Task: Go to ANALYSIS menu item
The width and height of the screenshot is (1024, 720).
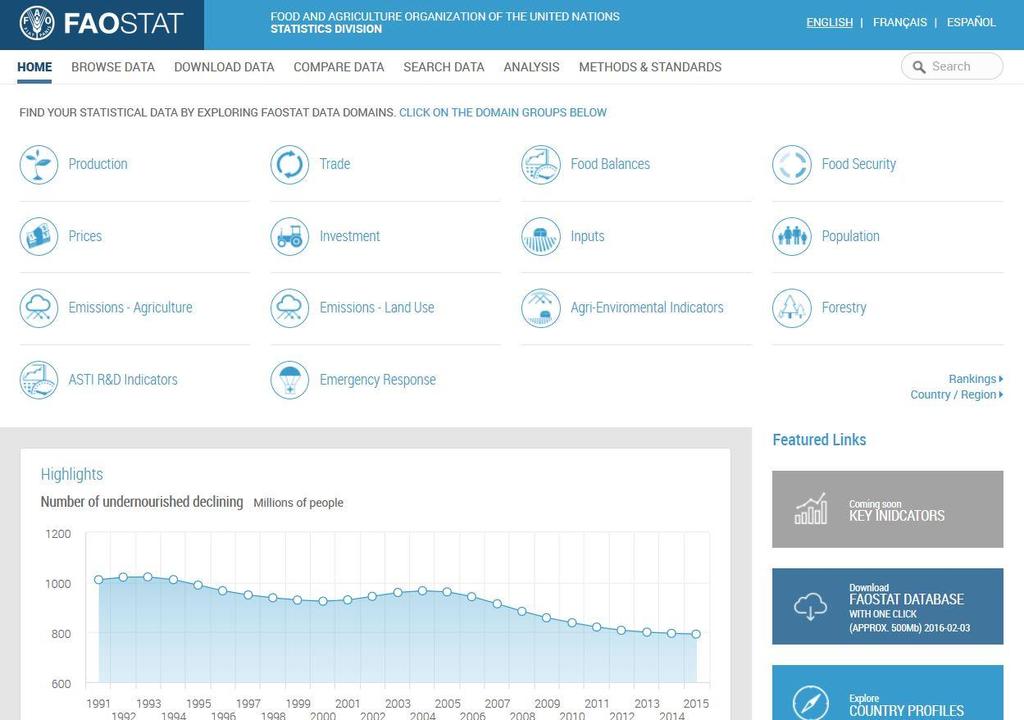Action: click(x=531, y=67)
